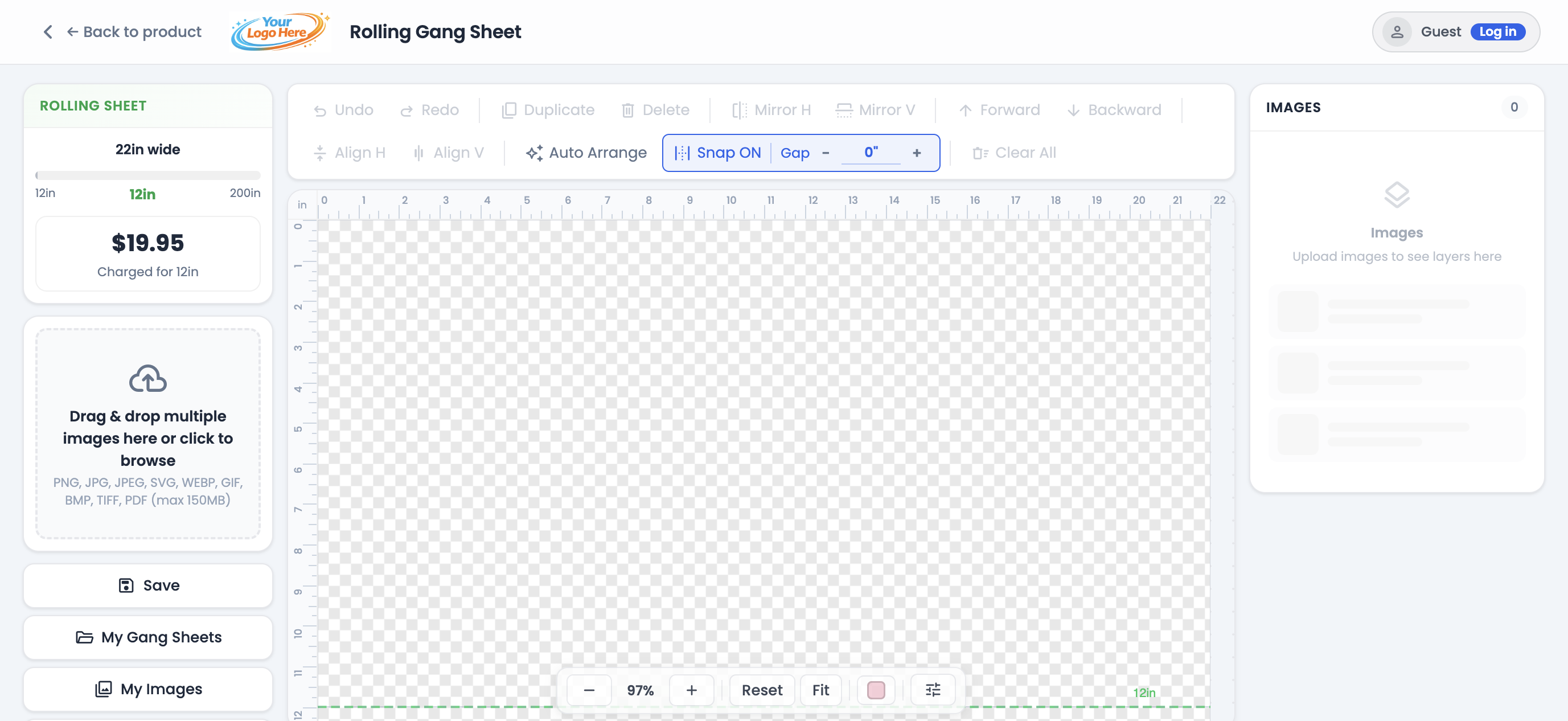Duplicate the selected image
This screenshot has height=721, width=1568.
point(548,110)
